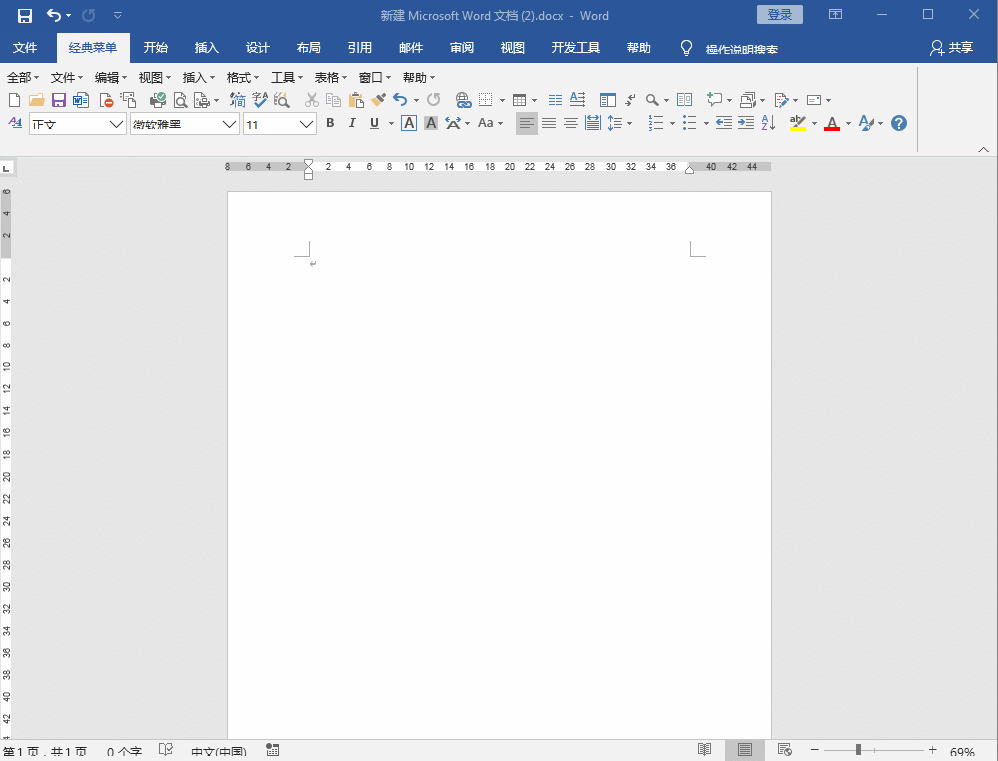Click the New blank document icon
The height and width of the screenshot is (761, 998).
coord(15,100)
